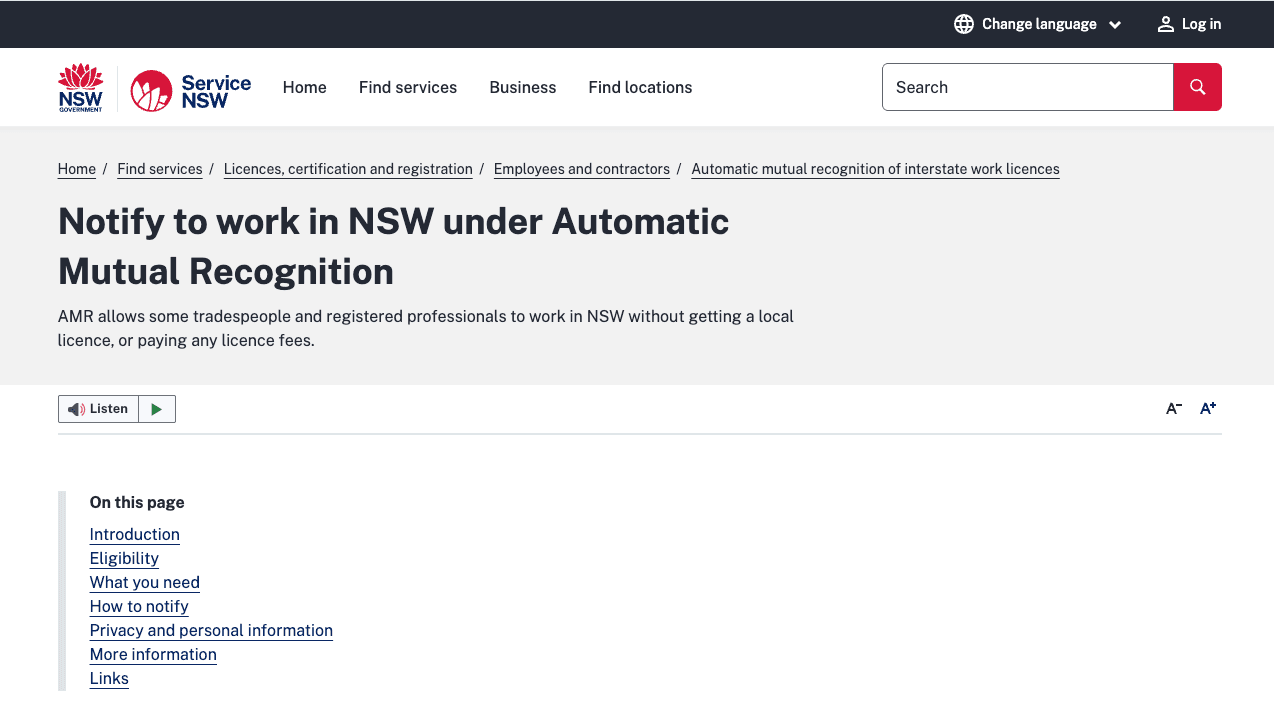Click the globe language icon
Image resolution: width=1274 pixels, height=717 pixels.
pyautogui.click(x=964, y=24)
